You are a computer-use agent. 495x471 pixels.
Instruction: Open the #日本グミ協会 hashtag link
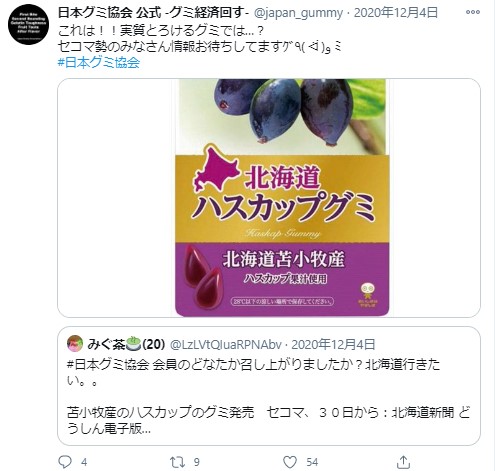(x=99, y=62)
